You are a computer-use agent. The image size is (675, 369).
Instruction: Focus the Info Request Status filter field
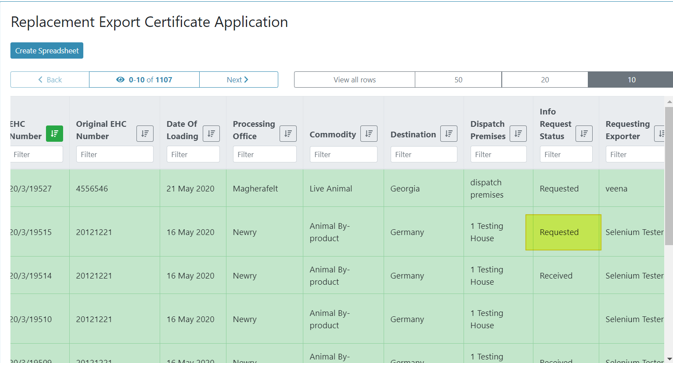coord(566,154)
